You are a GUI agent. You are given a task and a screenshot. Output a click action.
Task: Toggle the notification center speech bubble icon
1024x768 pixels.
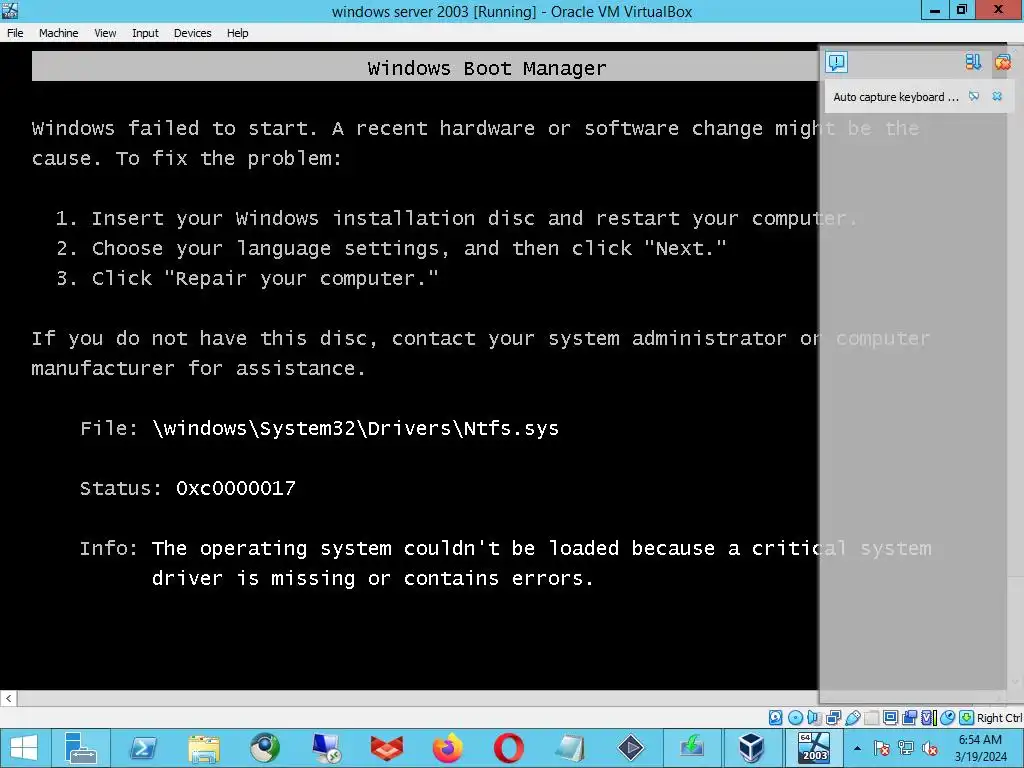tap(837, 63)
